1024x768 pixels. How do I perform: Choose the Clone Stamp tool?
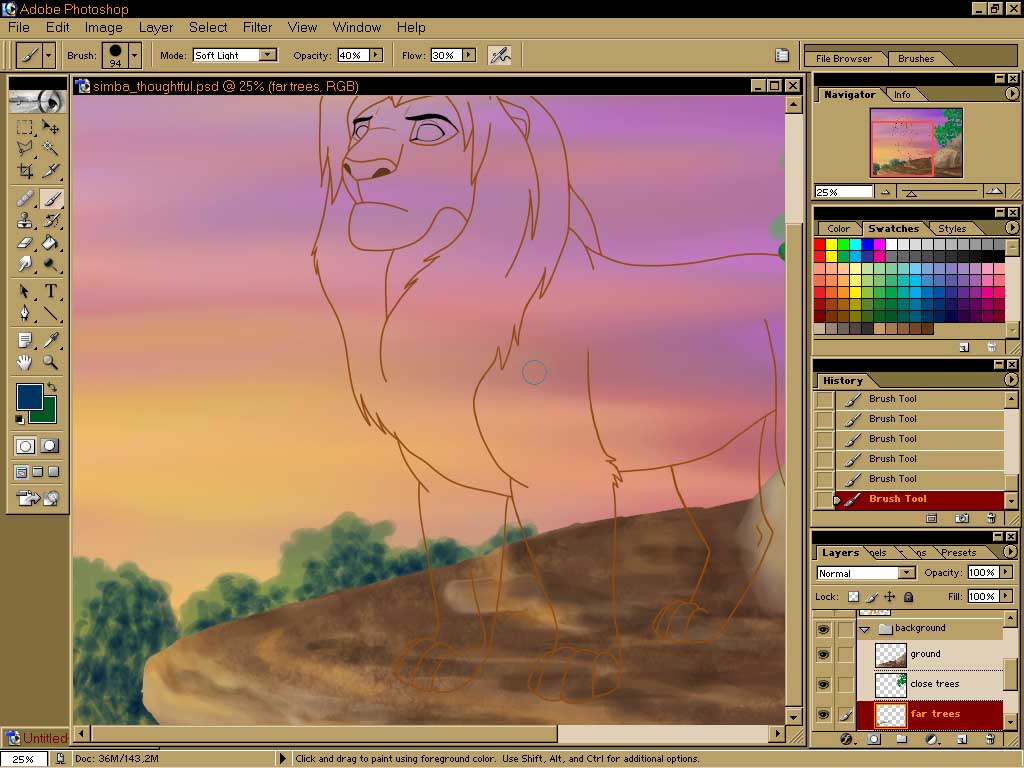pos(25,220)
